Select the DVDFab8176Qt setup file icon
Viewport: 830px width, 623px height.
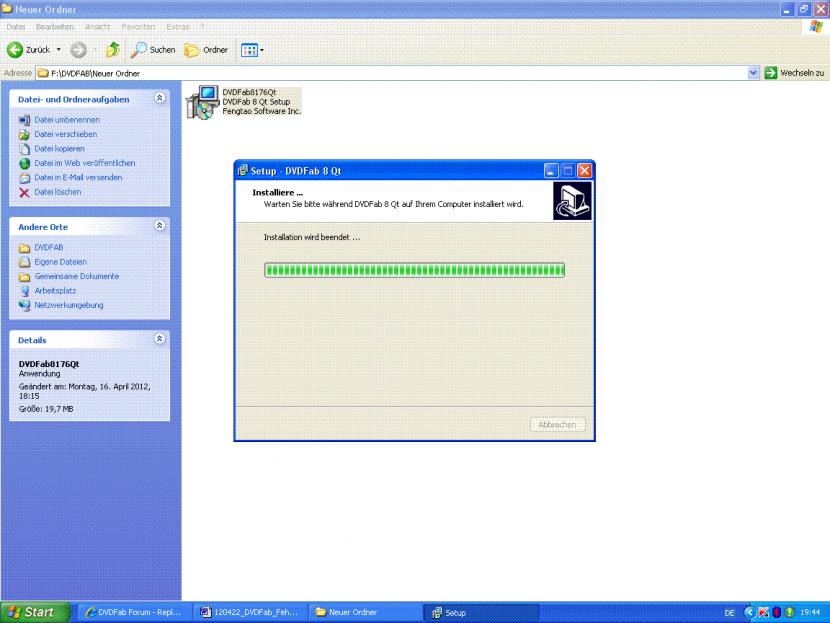[x=204, y=102]
